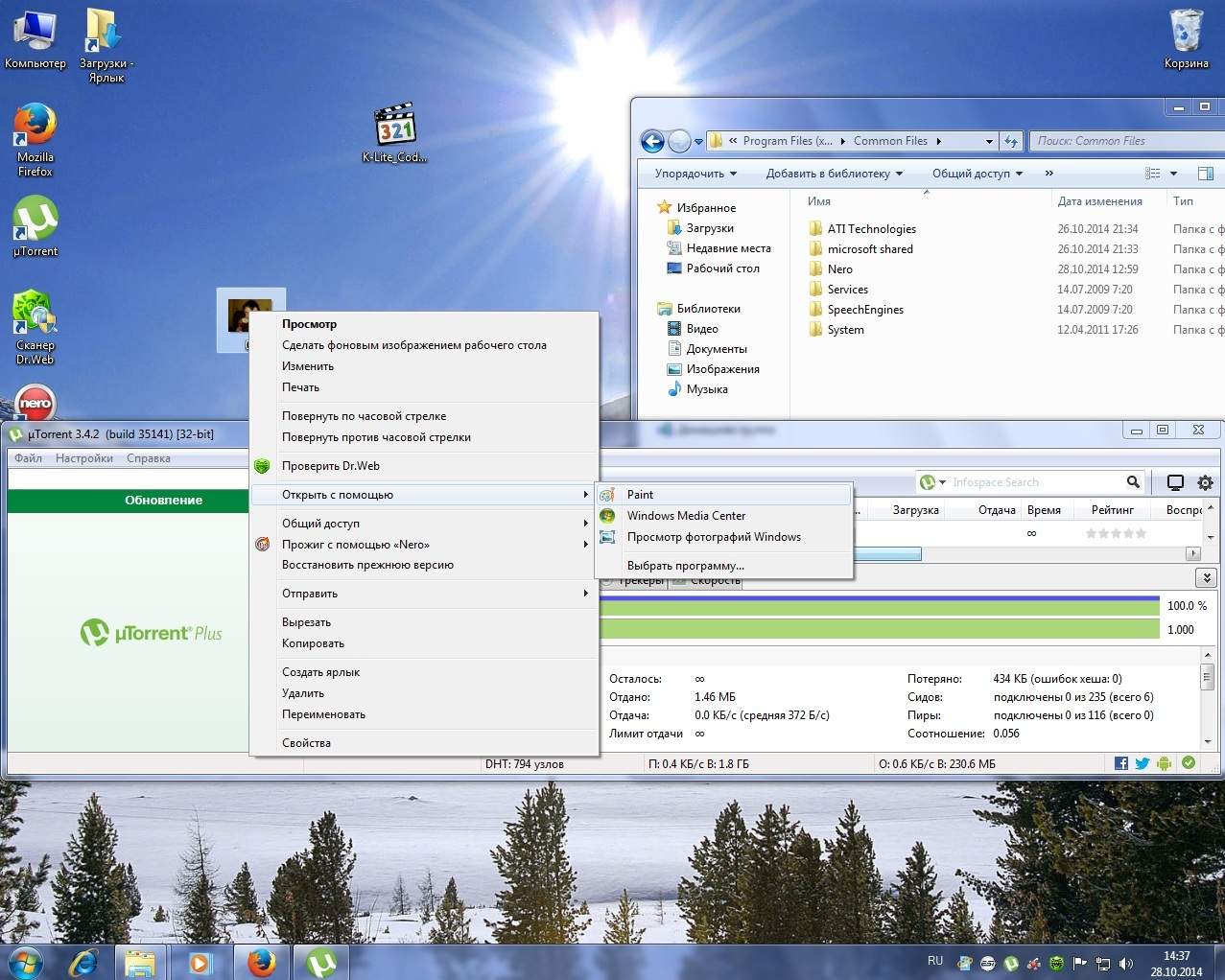Open Paint from the submenu
The height and width of the screenshot is (980, 1225).
pos(723,495)
